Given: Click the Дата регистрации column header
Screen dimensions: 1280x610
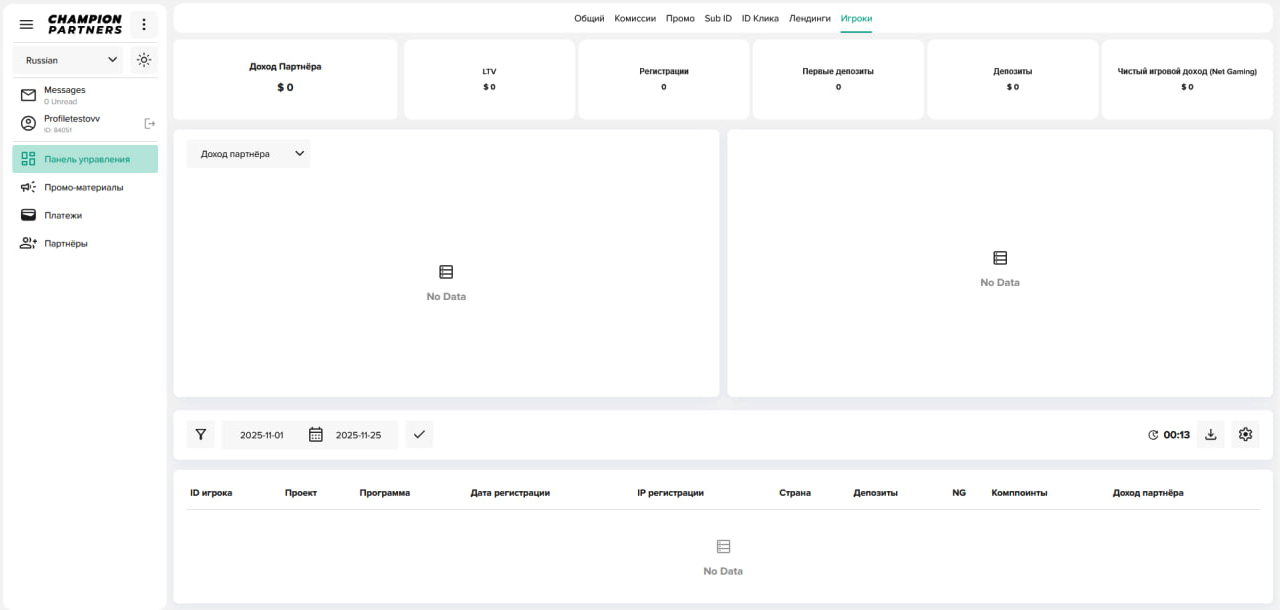Looking at the screenshot, I should 510,493.
